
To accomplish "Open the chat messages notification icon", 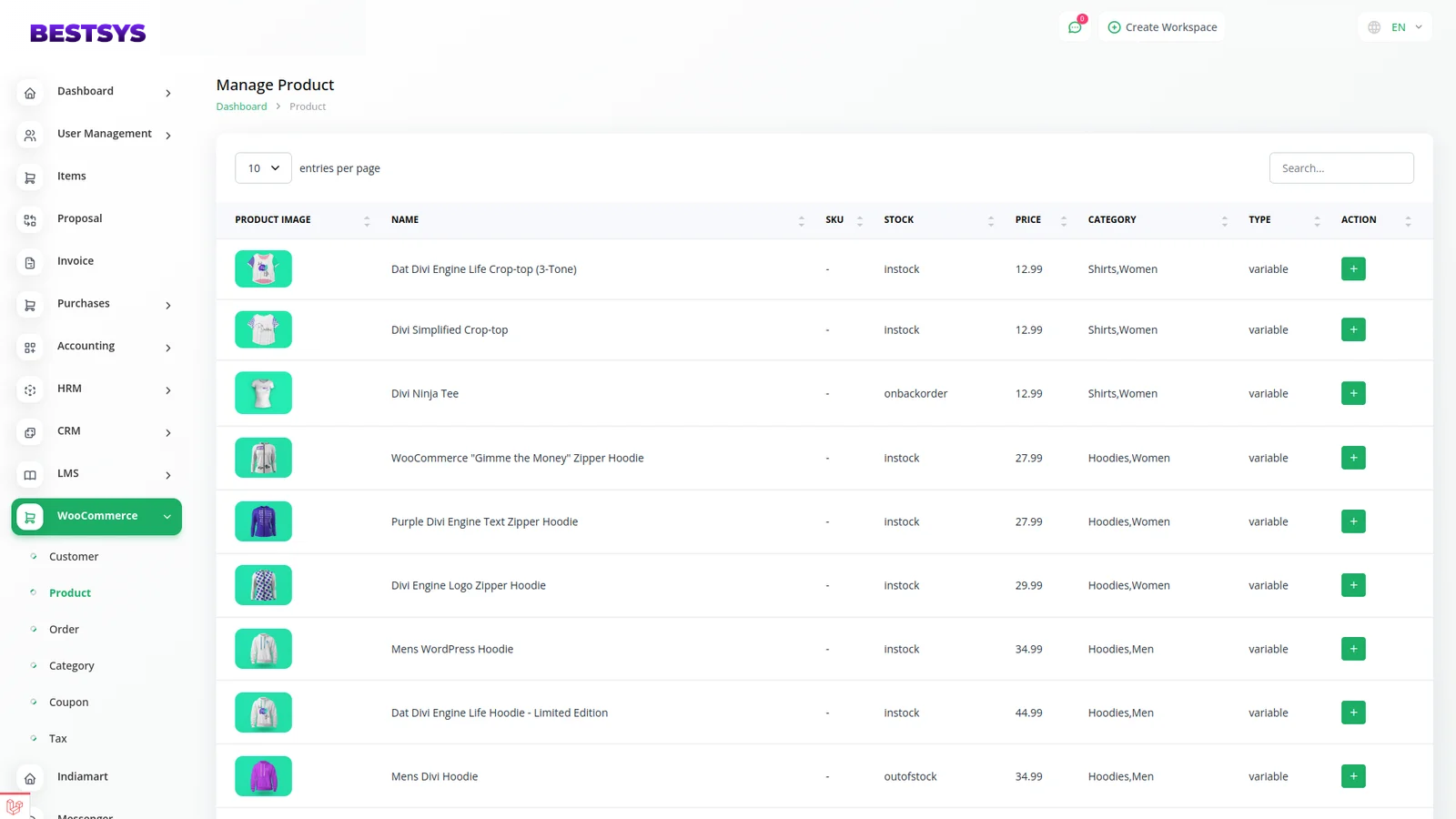I will pos(1075,27).
